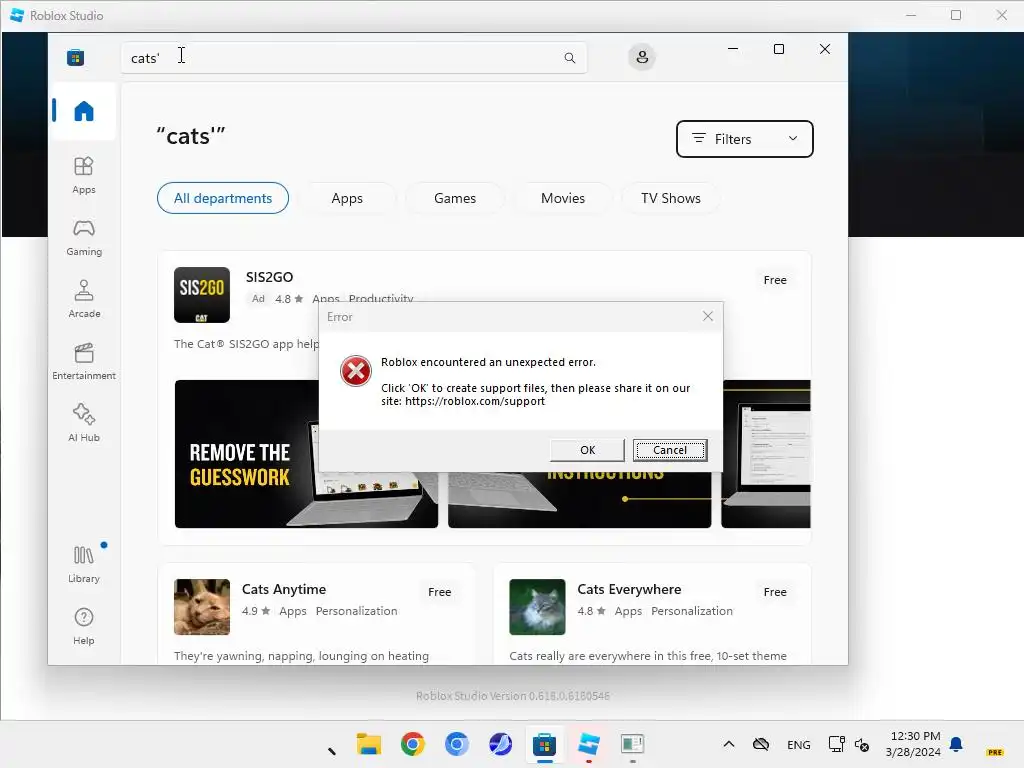Click the search box containing cats'

[353, 57]
